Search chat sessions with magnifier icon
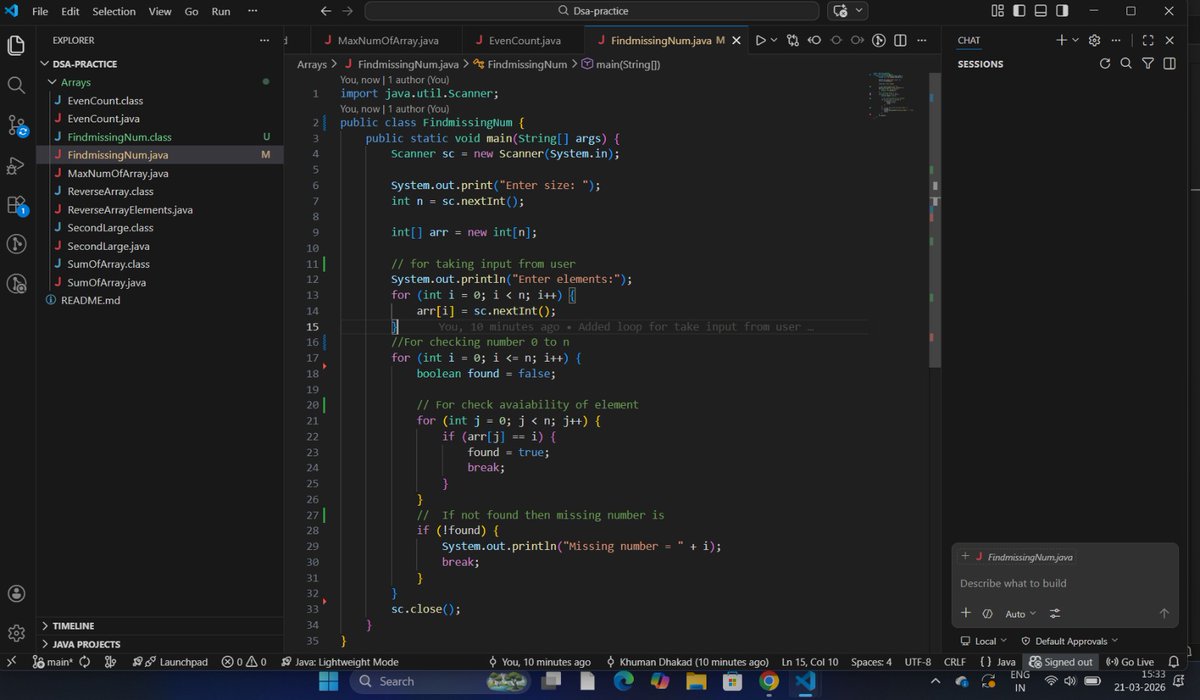Image resolution: width=1200 pixels, height=700 pixels. pyautogui.click(x=1126, y=64)
